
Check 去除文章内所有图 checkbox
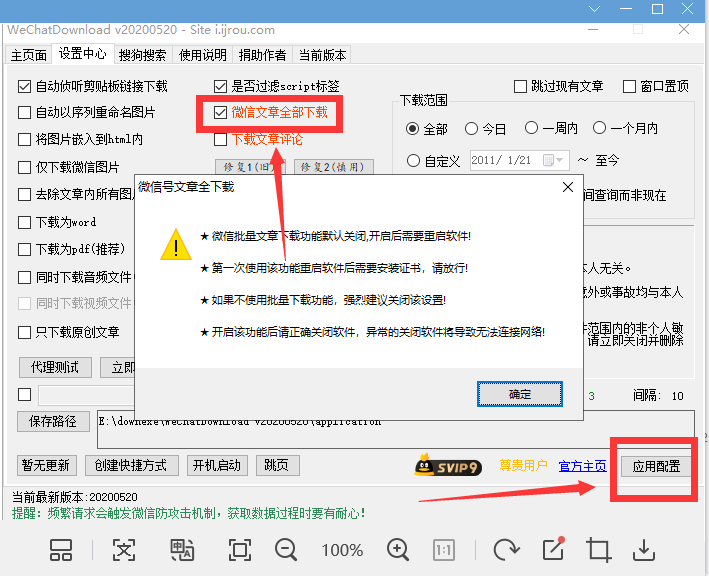click(x=24, y=194)
